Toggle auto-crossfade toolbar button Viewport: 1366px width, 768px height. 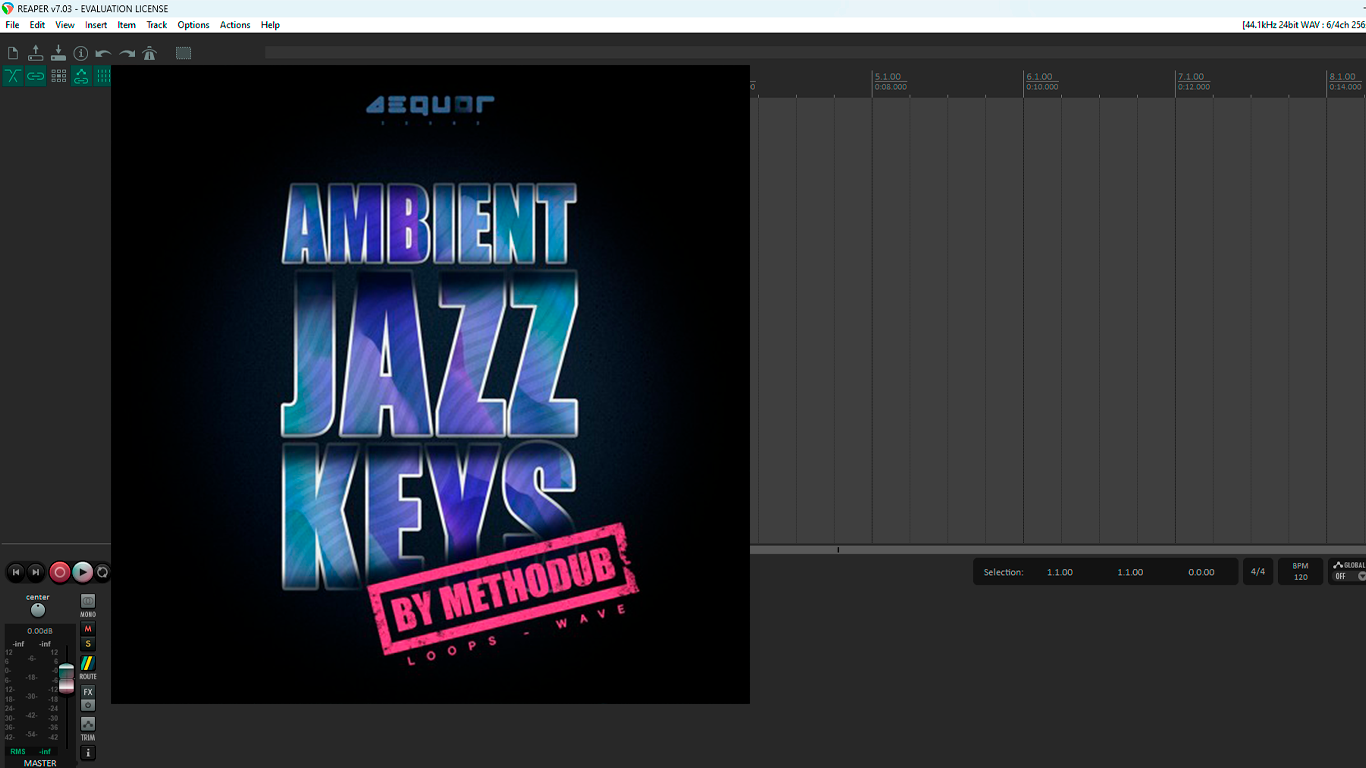(x=13, y=76)
